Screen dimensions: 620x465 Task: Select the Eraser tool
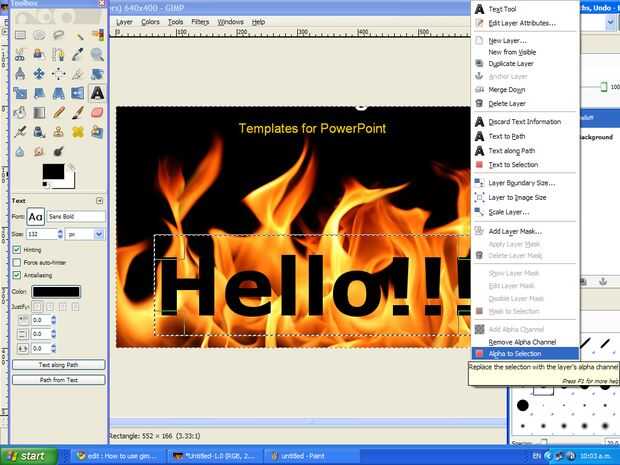[97, 113]
